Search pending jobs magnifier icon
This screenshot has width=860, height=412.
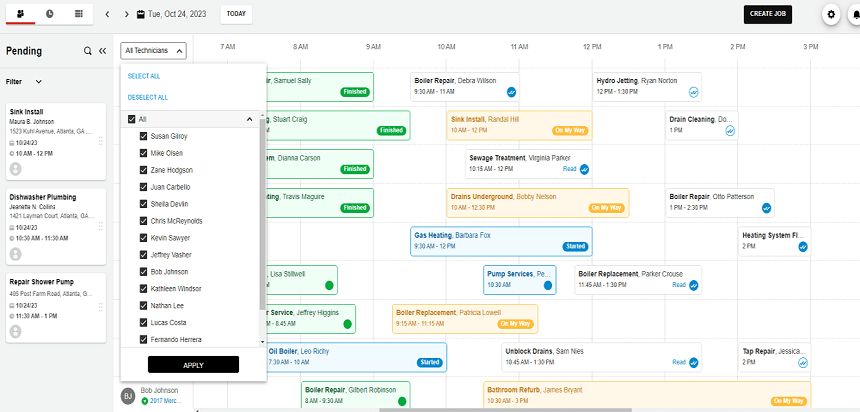(88, 51)
